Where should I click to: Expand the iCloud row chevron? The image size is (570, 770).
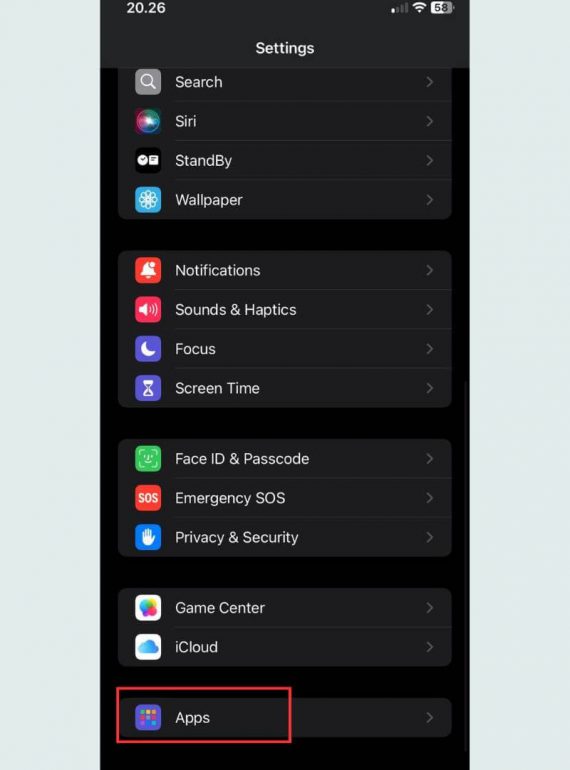(430, 647)
